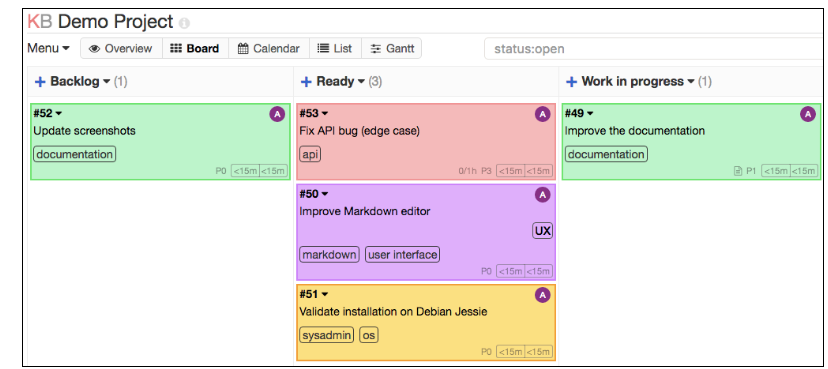Add a task to the Ready column
The height and width of the screenshot is (369, 828).
pyautogui.click(x=306, y=82)
